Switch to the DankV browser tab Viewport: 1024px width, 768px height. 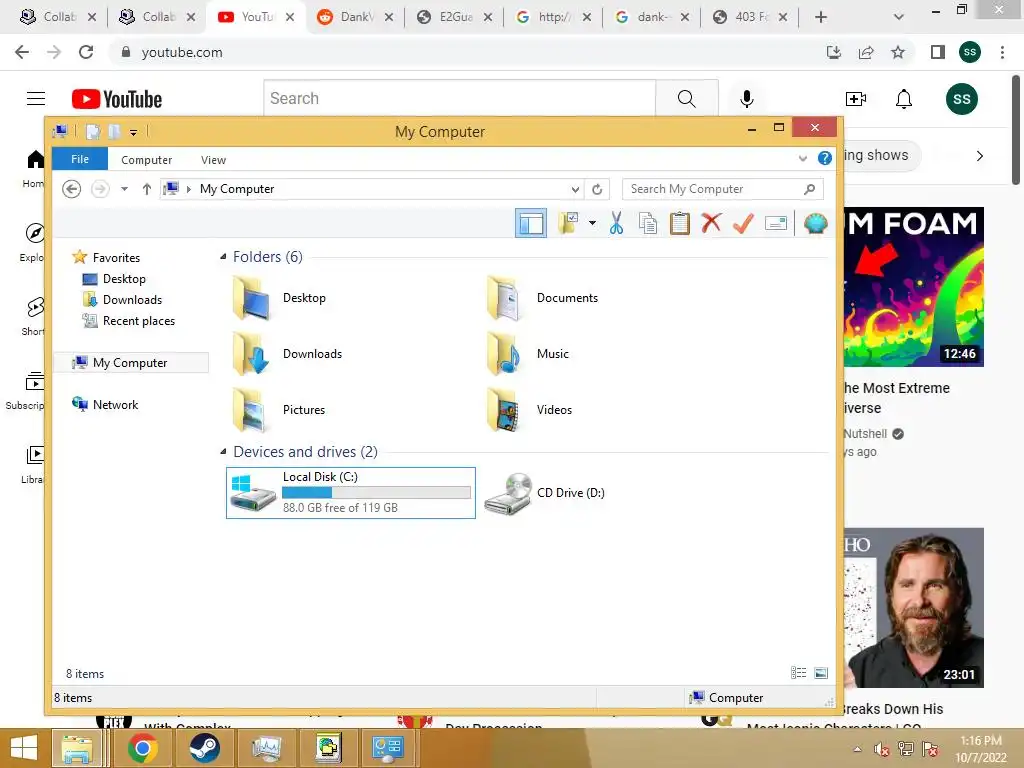(x=356, y=17)
